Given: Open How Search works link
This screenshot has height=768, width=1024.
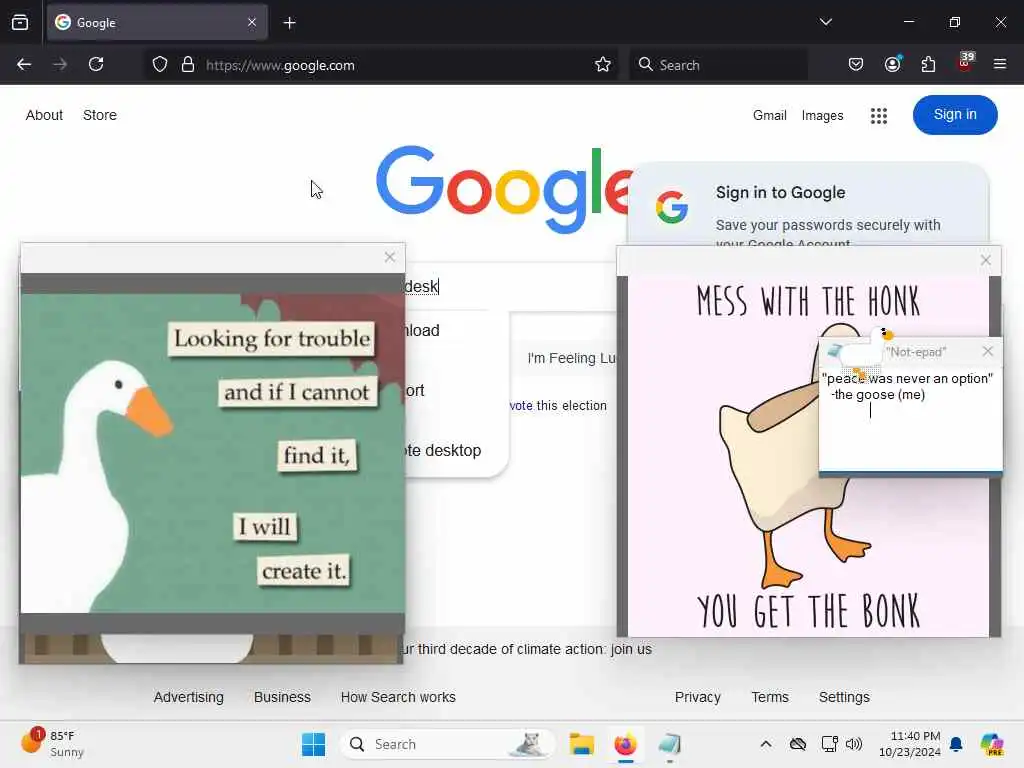Looking at the screenshot, I should click(x=398, y=697).
